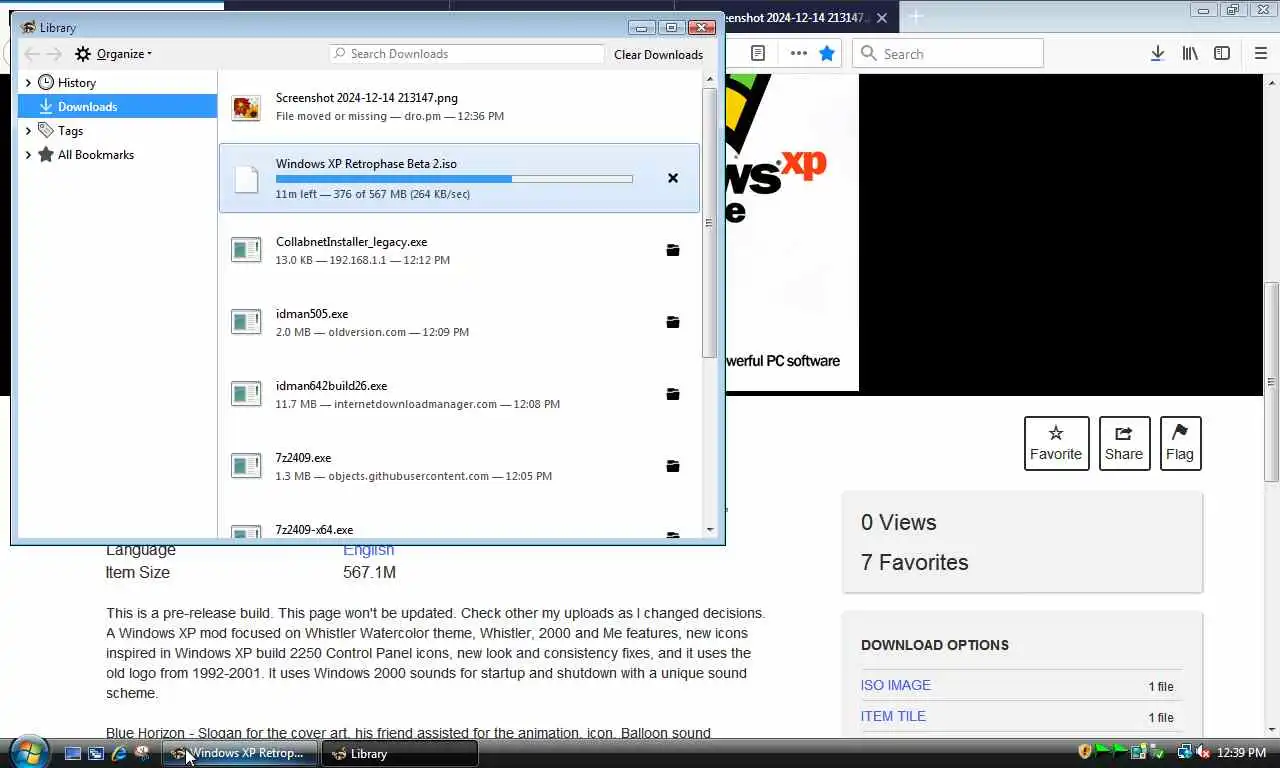Open a new browser tab with plus

[916, 17]
